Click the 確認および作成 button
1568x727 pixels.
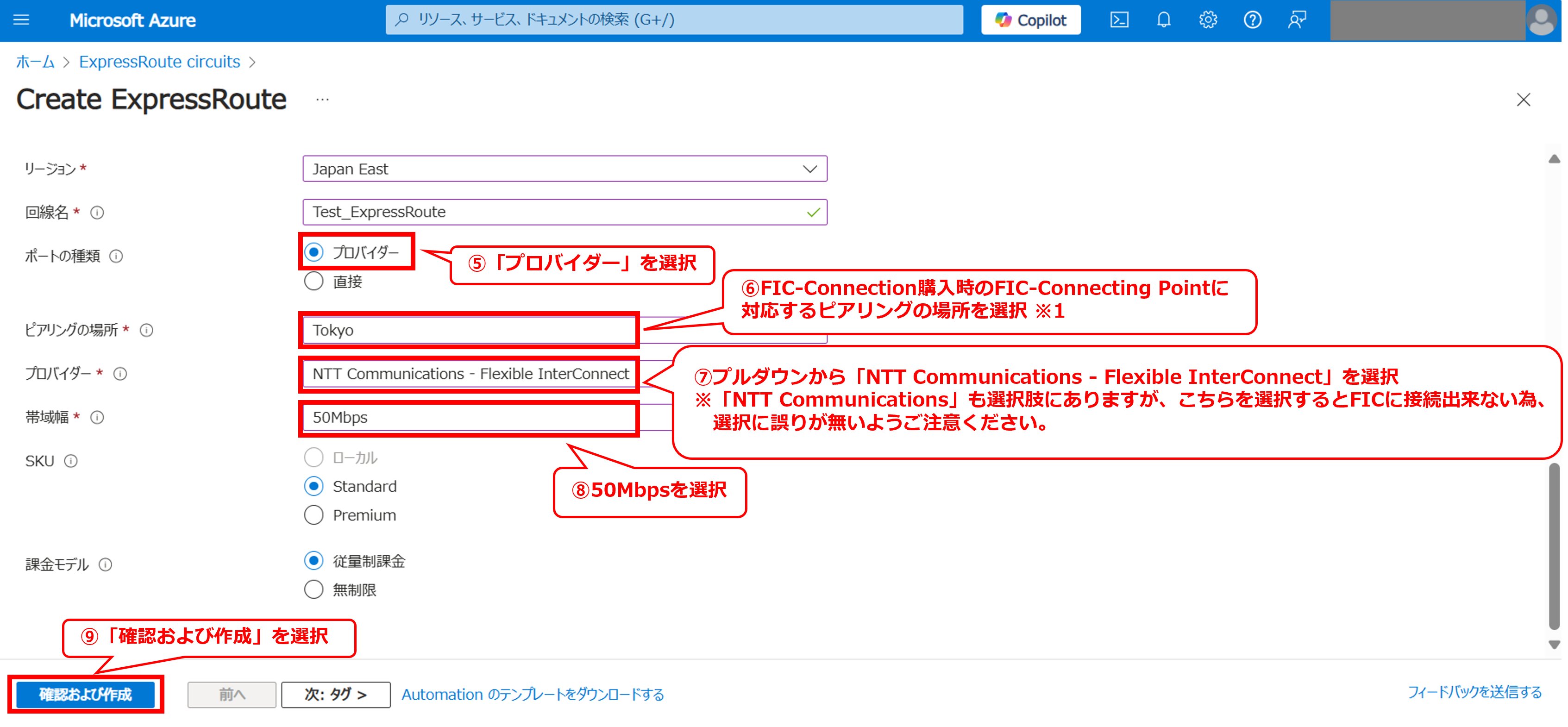tap(85, 695)
